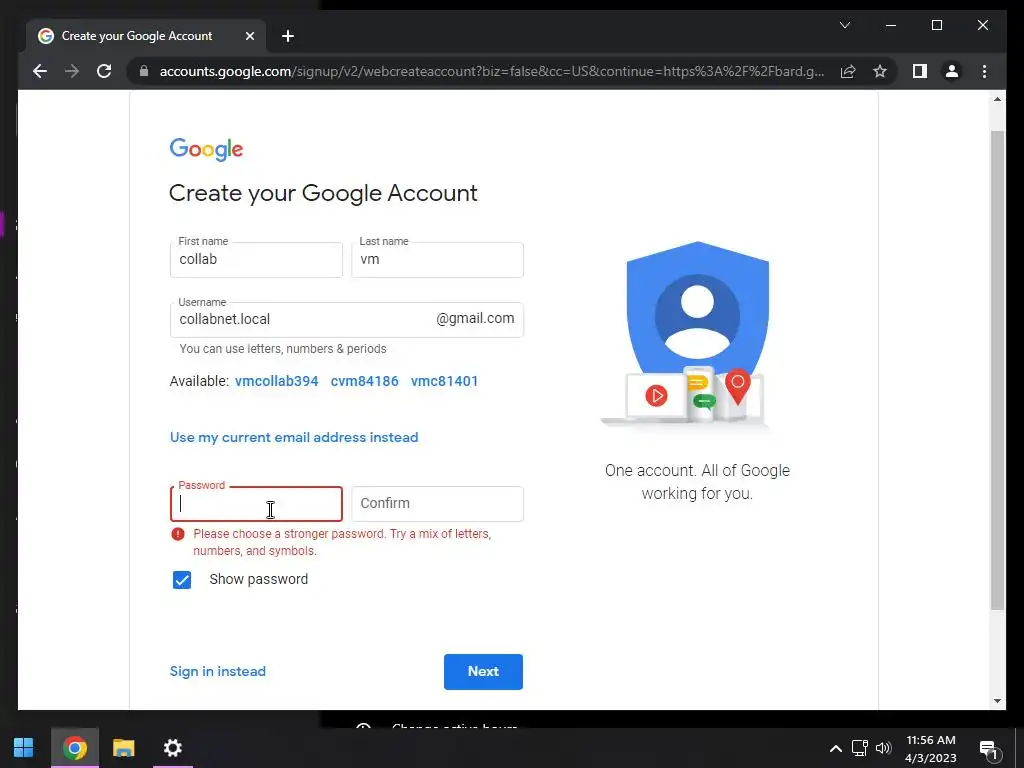This screenshot has width=1024, height=768.
Task: Edit the Last name field
Action: (437, 260)
